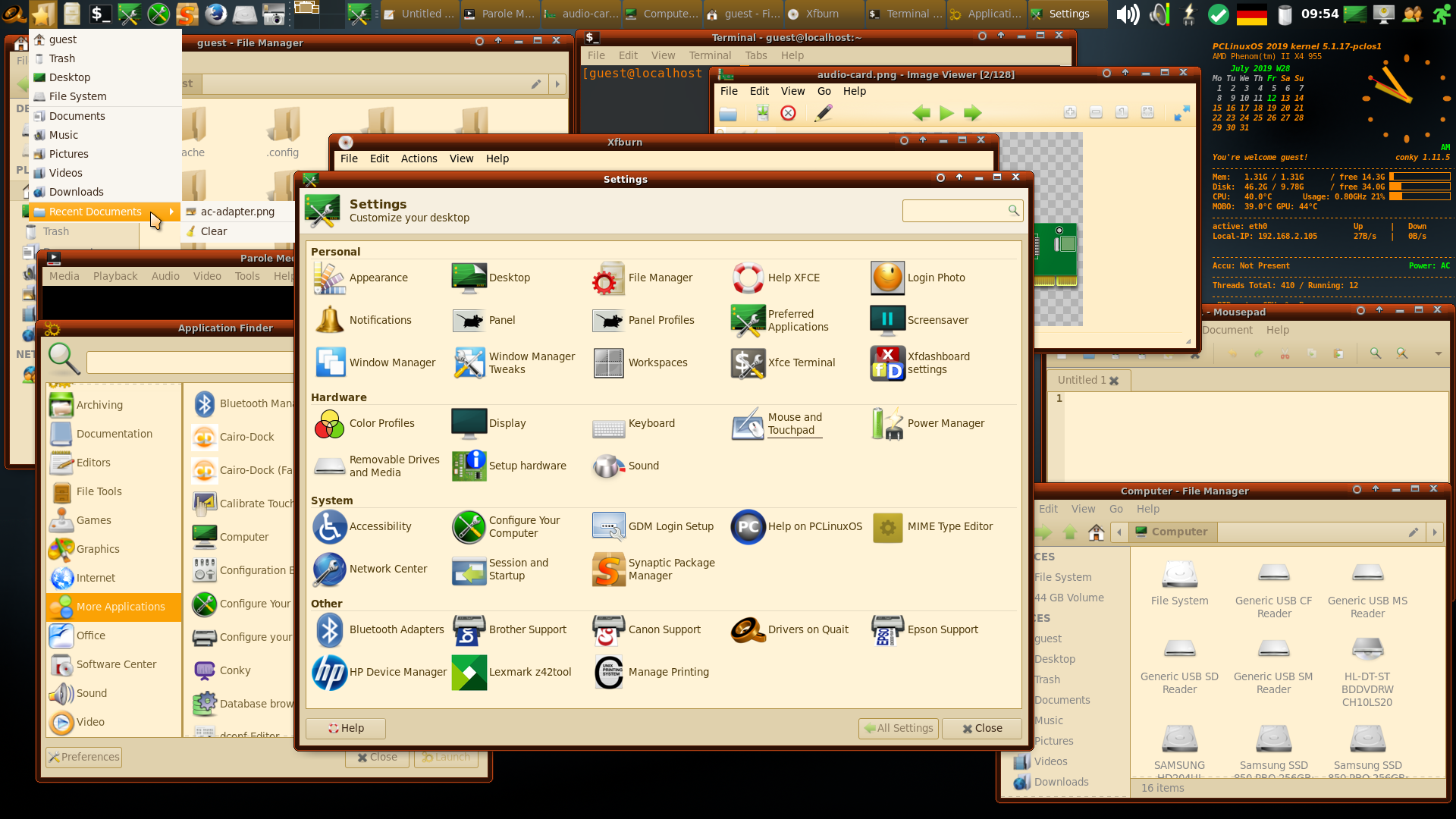Click the delete icon in Image Viewer toolbar
The height and width of the screenshot is (819, 1456).
tap(789, 114)
